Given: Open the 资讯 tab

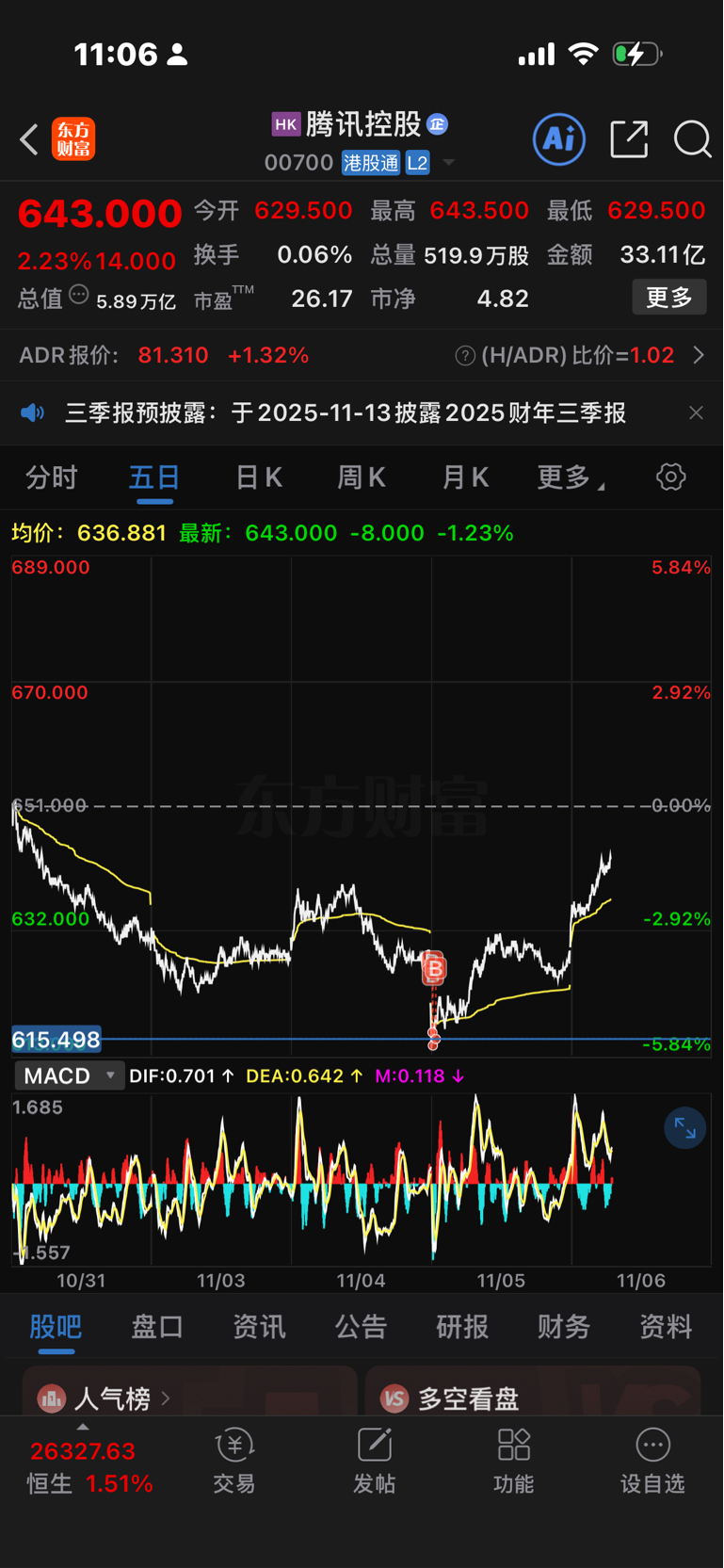Looking at the screenshot, I should [x=259, y=1326].
